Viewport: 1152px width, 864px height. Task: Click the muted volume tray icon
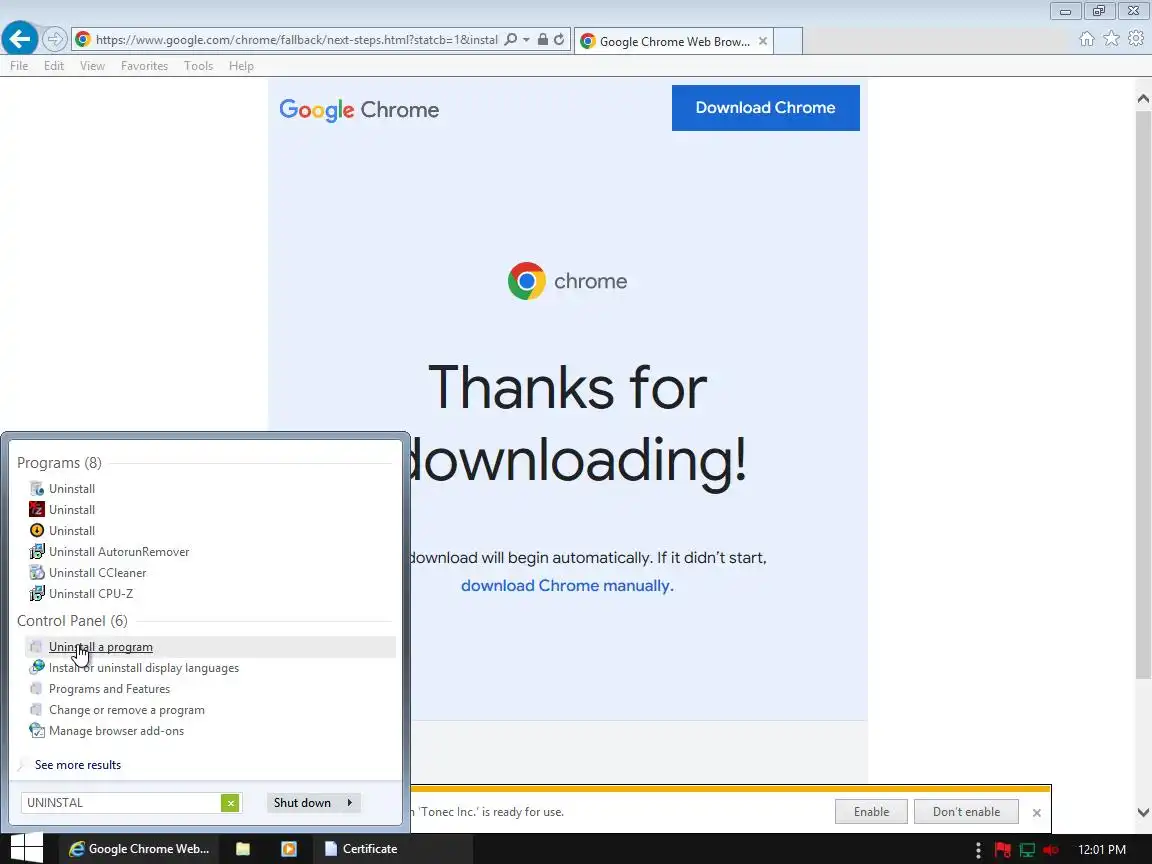pos(1051,850)
